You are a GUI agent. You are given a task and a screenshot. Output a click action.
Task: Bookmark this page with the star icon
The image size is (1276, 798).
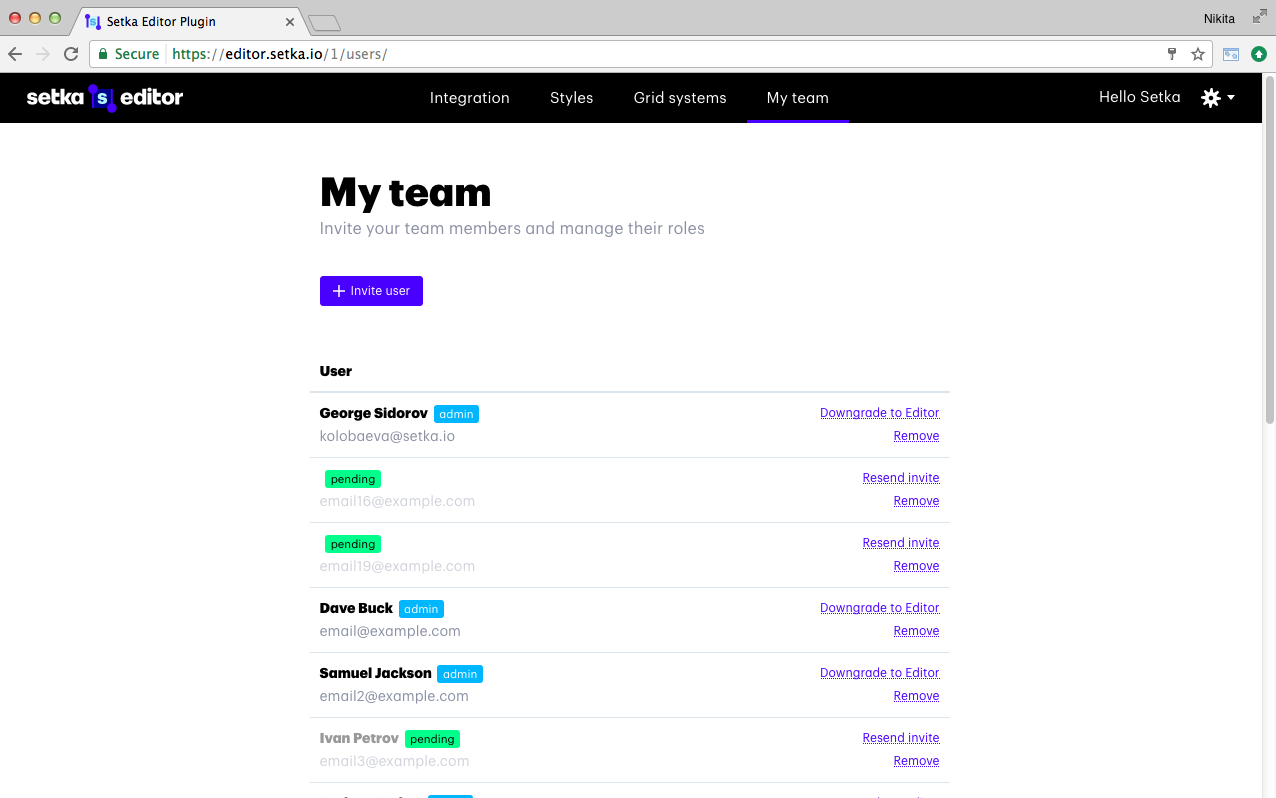point(1198,54)
